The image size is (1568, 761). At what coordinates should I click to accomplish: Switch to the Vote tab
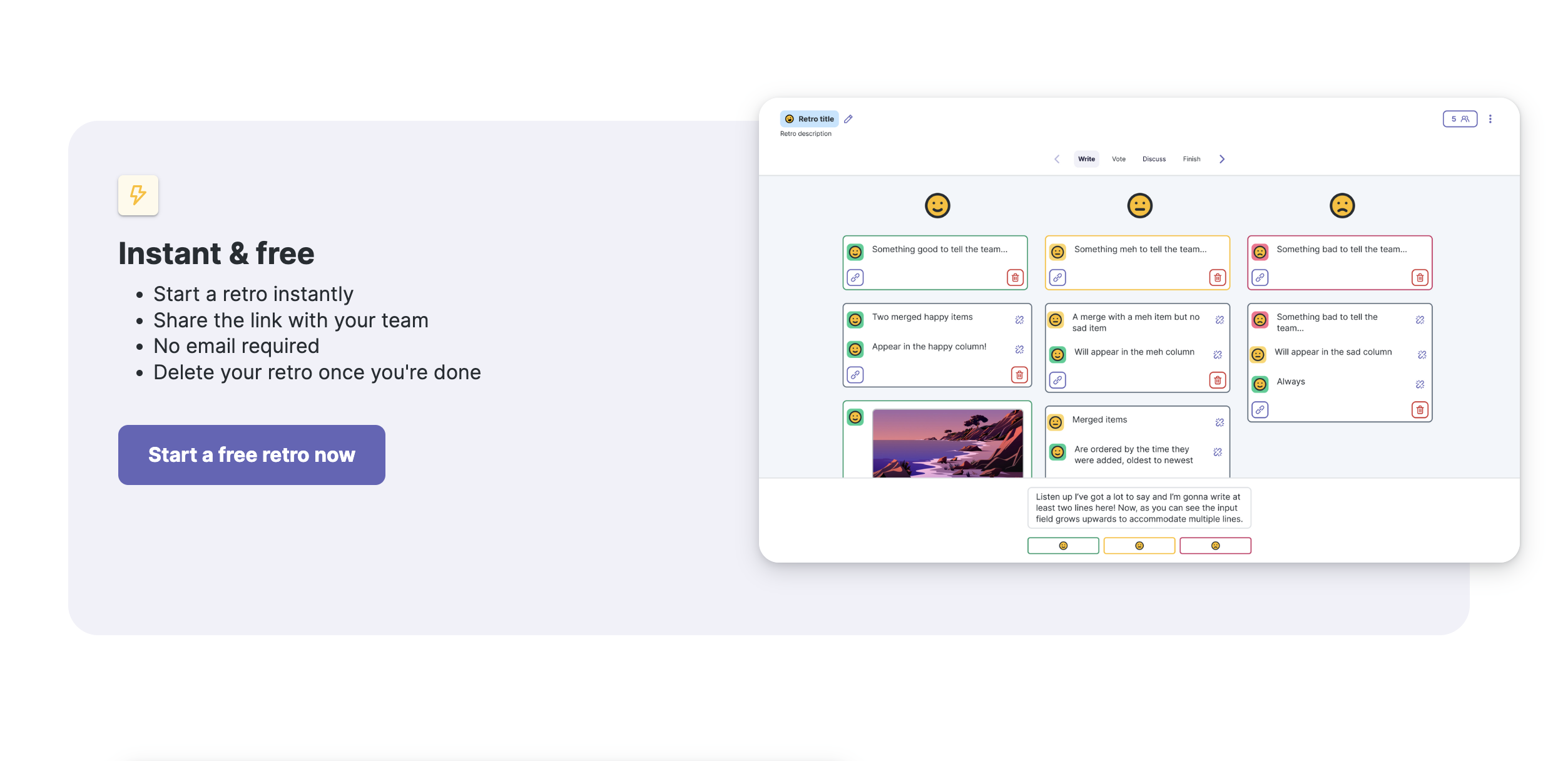(1118, 159)
